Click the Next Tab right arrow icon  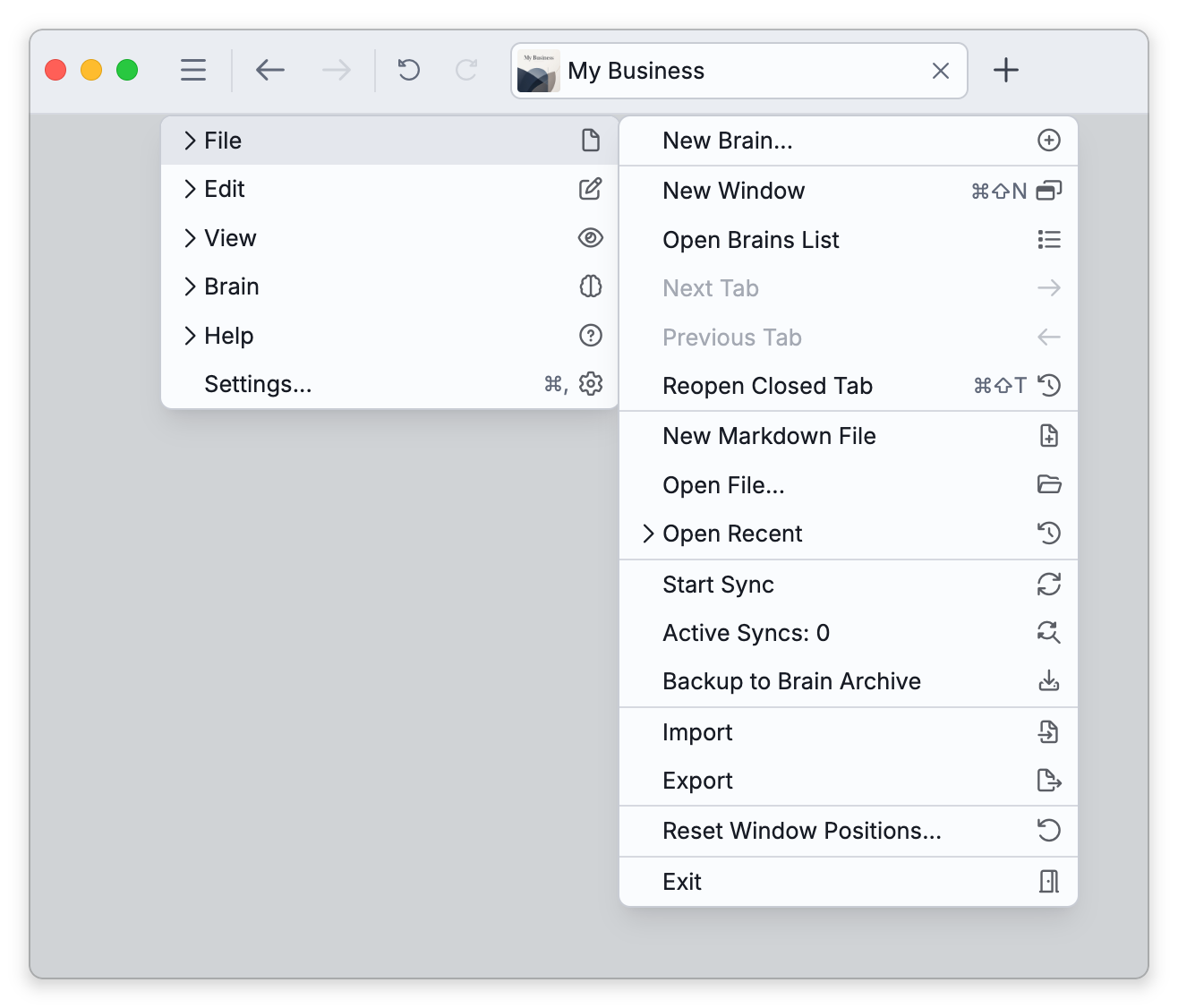(1049, 288)
